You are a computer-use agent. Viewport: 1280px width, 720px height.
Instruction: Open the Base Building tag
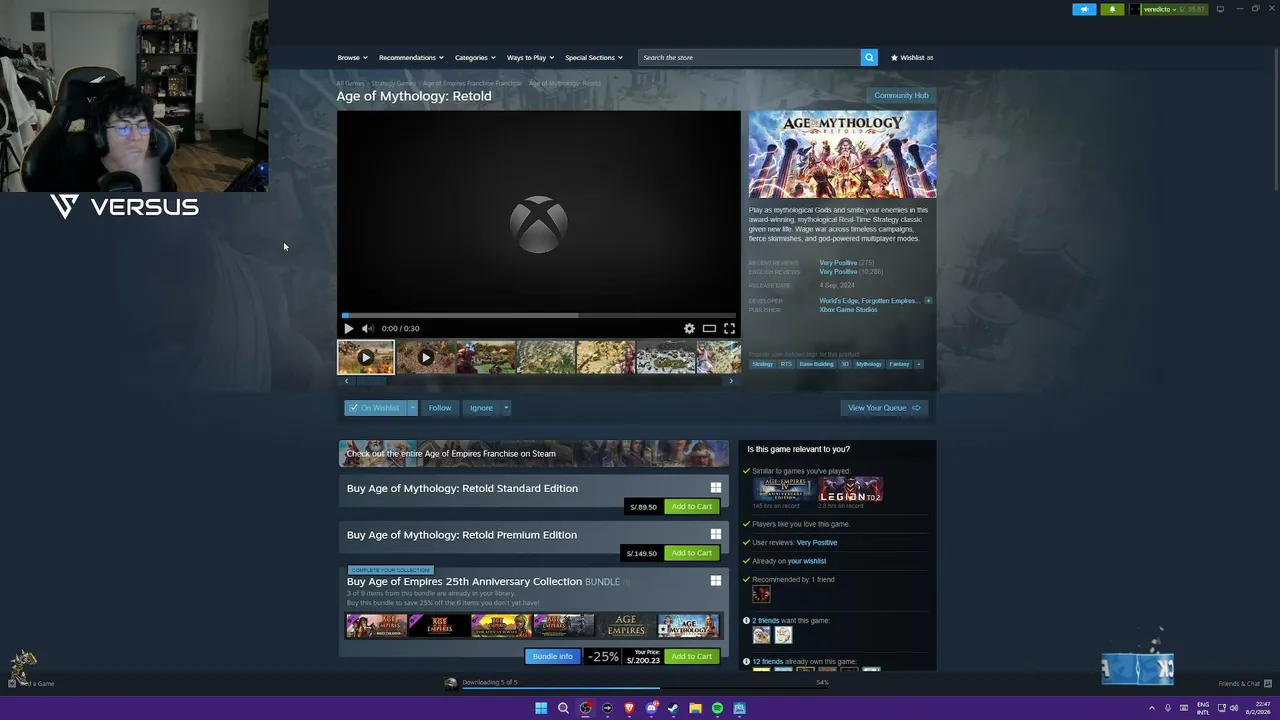coord(816,364)
